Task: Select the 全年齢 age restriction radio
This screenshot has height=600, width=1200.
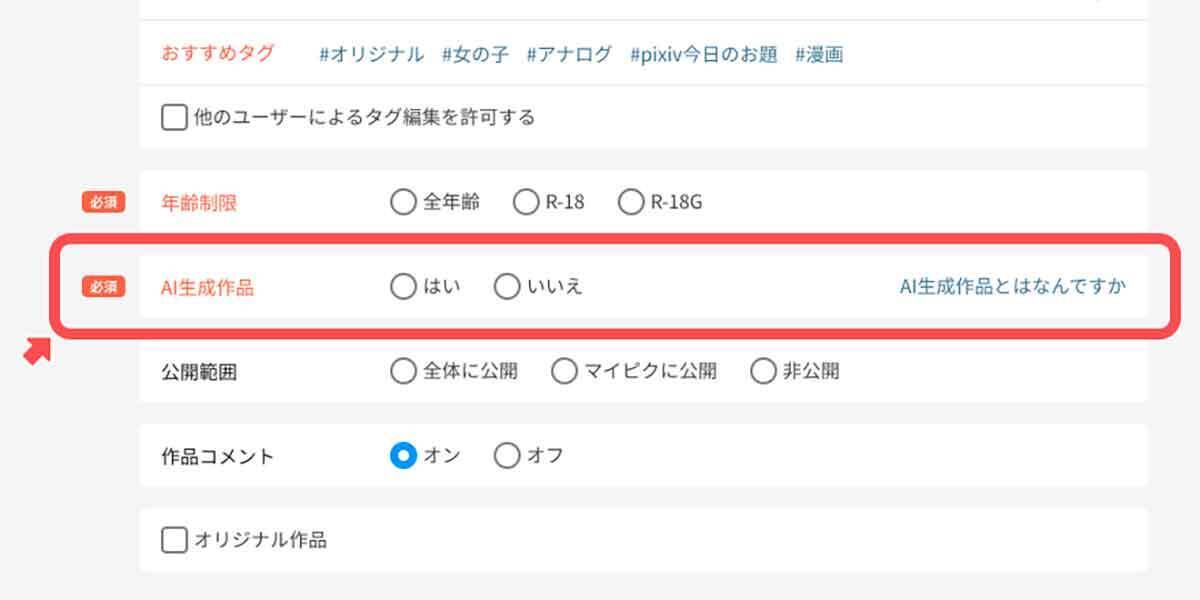Action: 402,203
